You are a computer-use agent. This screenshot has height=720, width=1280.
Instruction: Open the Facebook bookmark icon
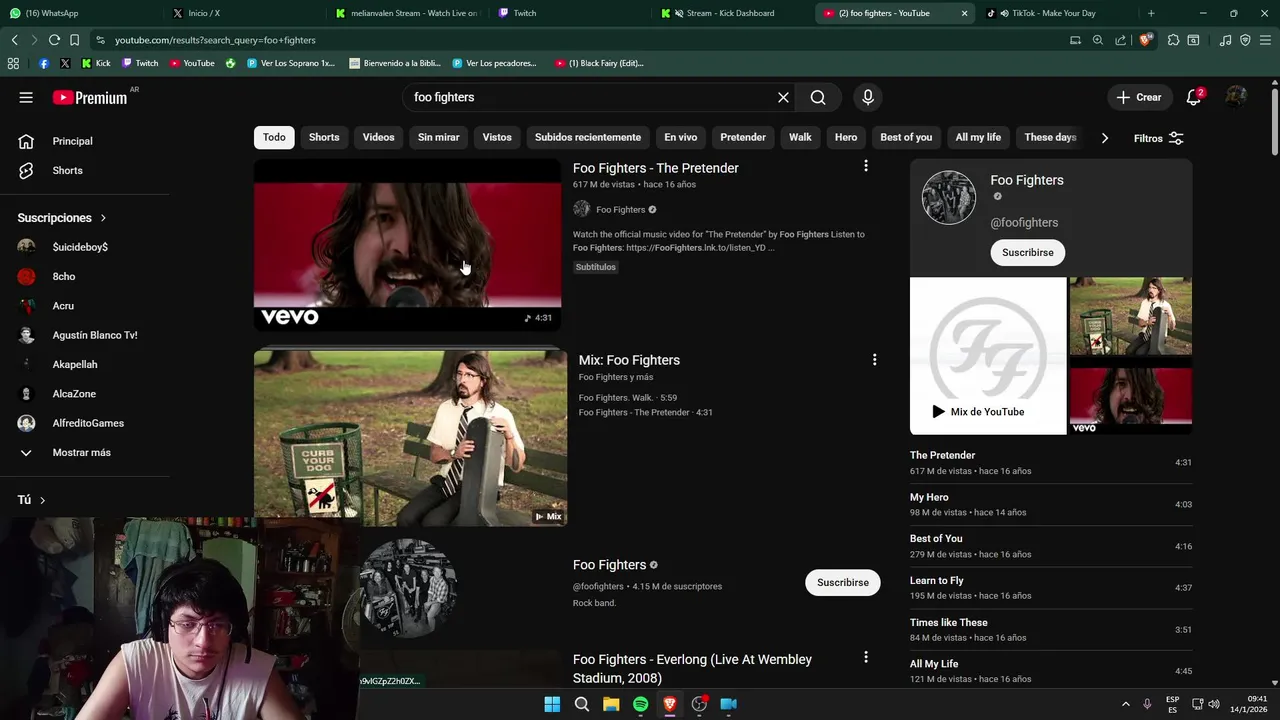[43, 63]
